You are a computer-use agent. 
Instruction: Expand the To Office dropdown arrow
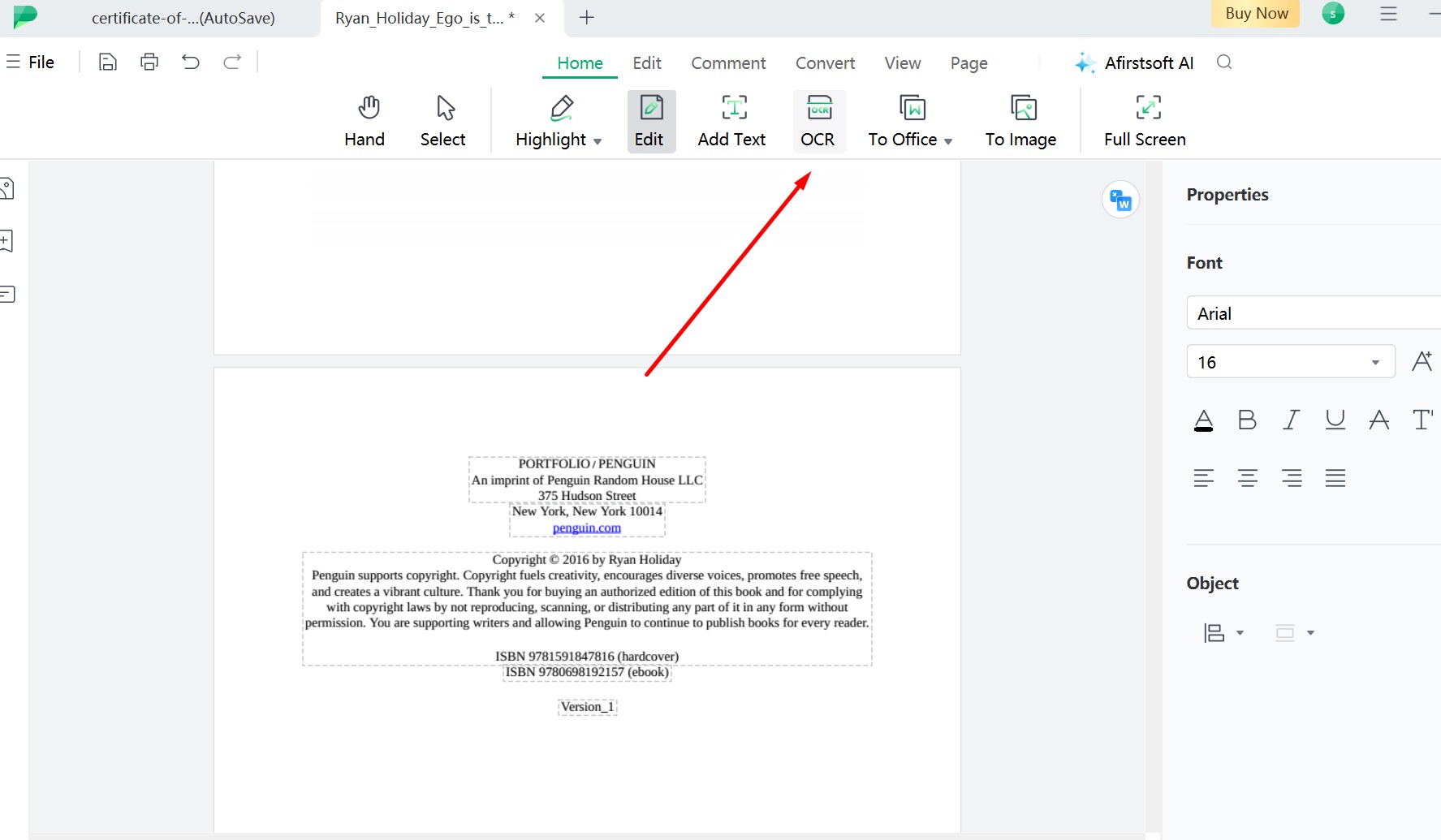point(948,141)
